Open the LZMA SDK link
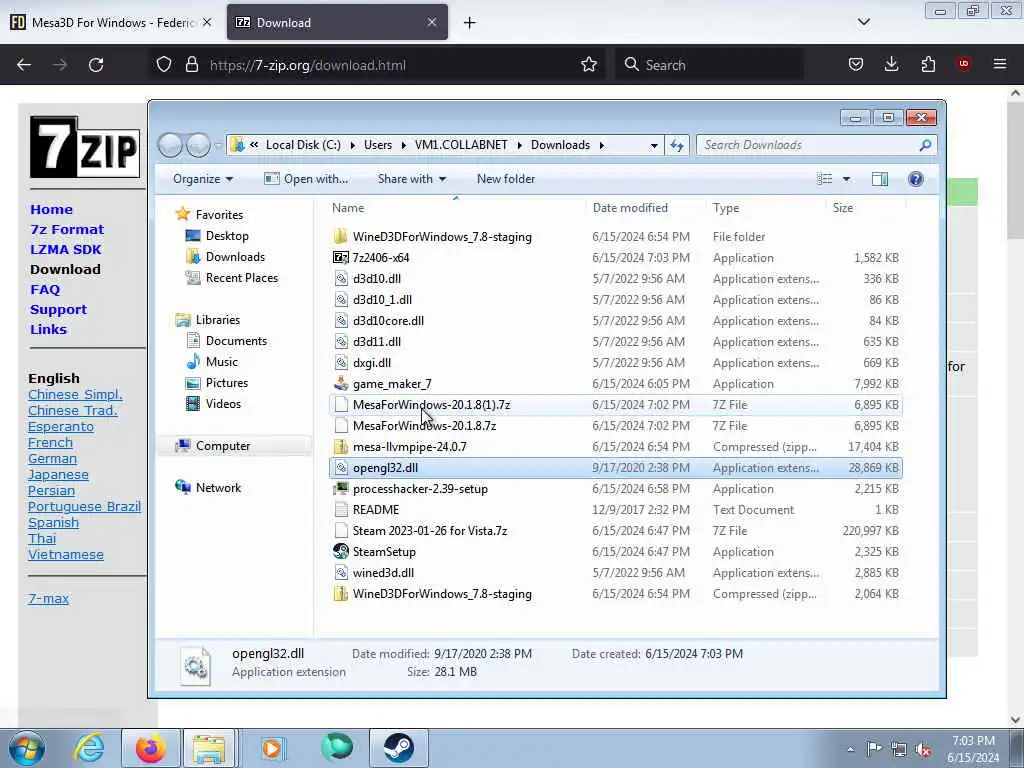 (65, 249)
